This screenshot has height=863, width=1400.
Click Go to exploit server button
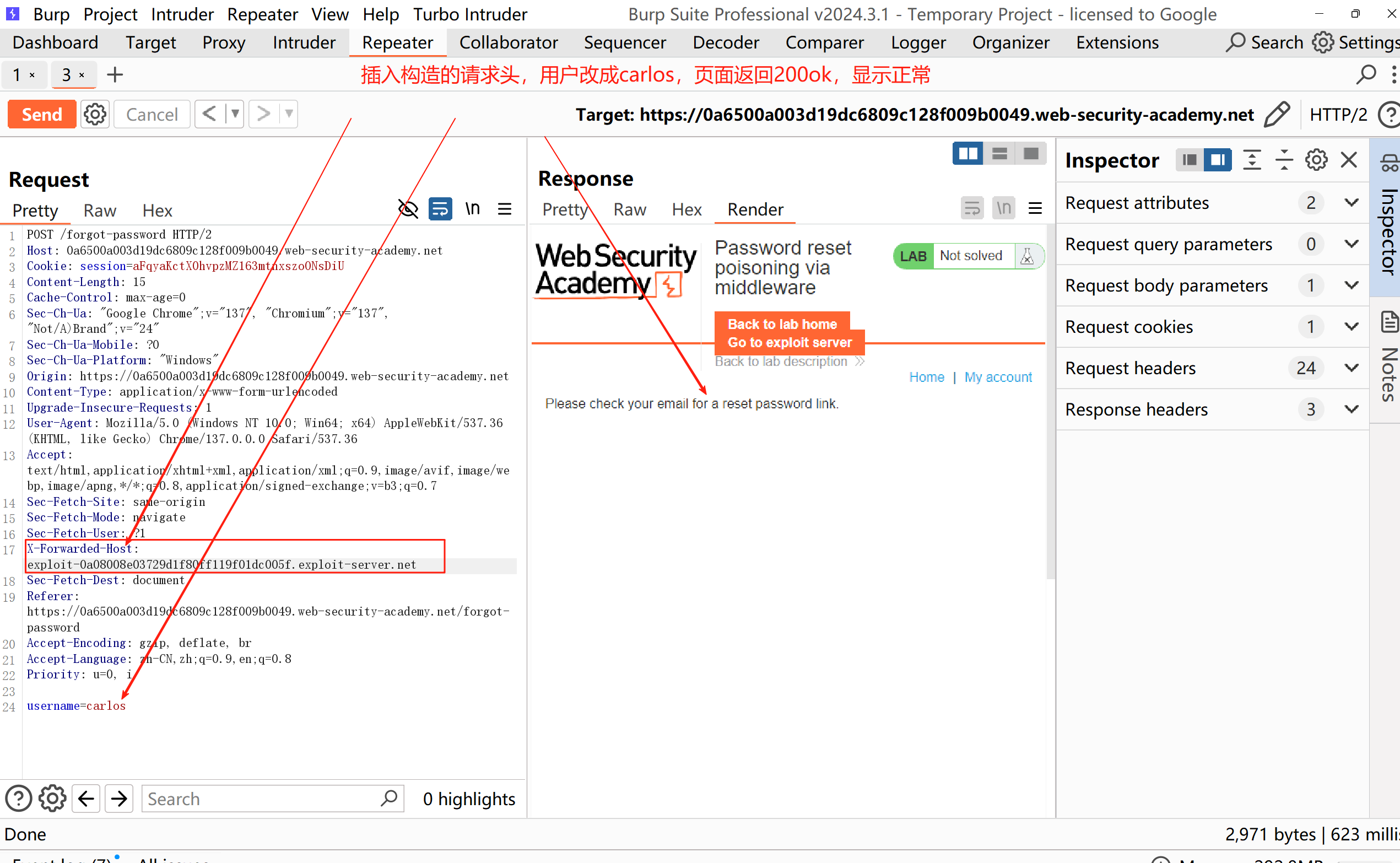pyautogui.click(x=790, y=342)
